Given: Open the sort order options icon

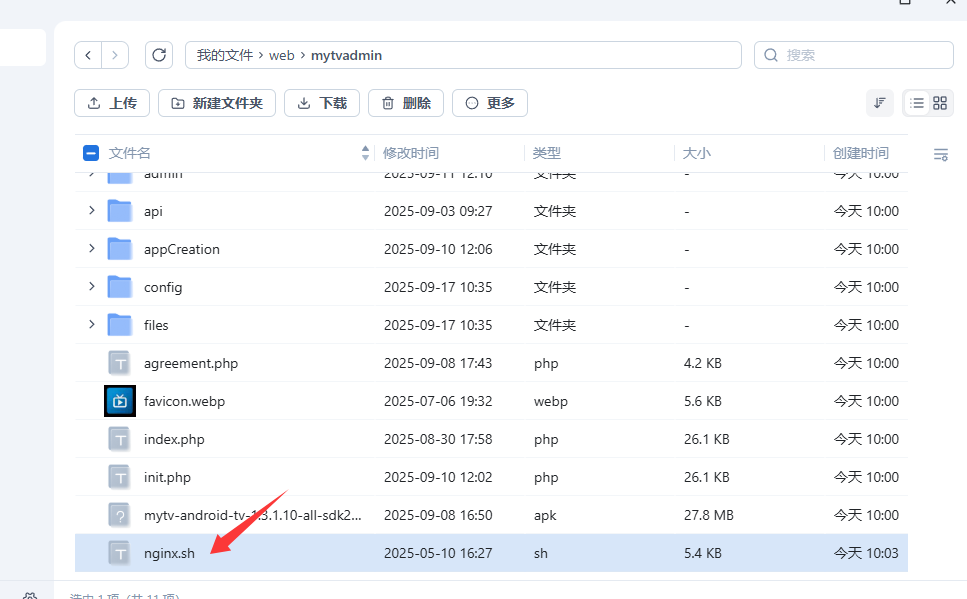Looking at the screenshot, I should 880,103.
